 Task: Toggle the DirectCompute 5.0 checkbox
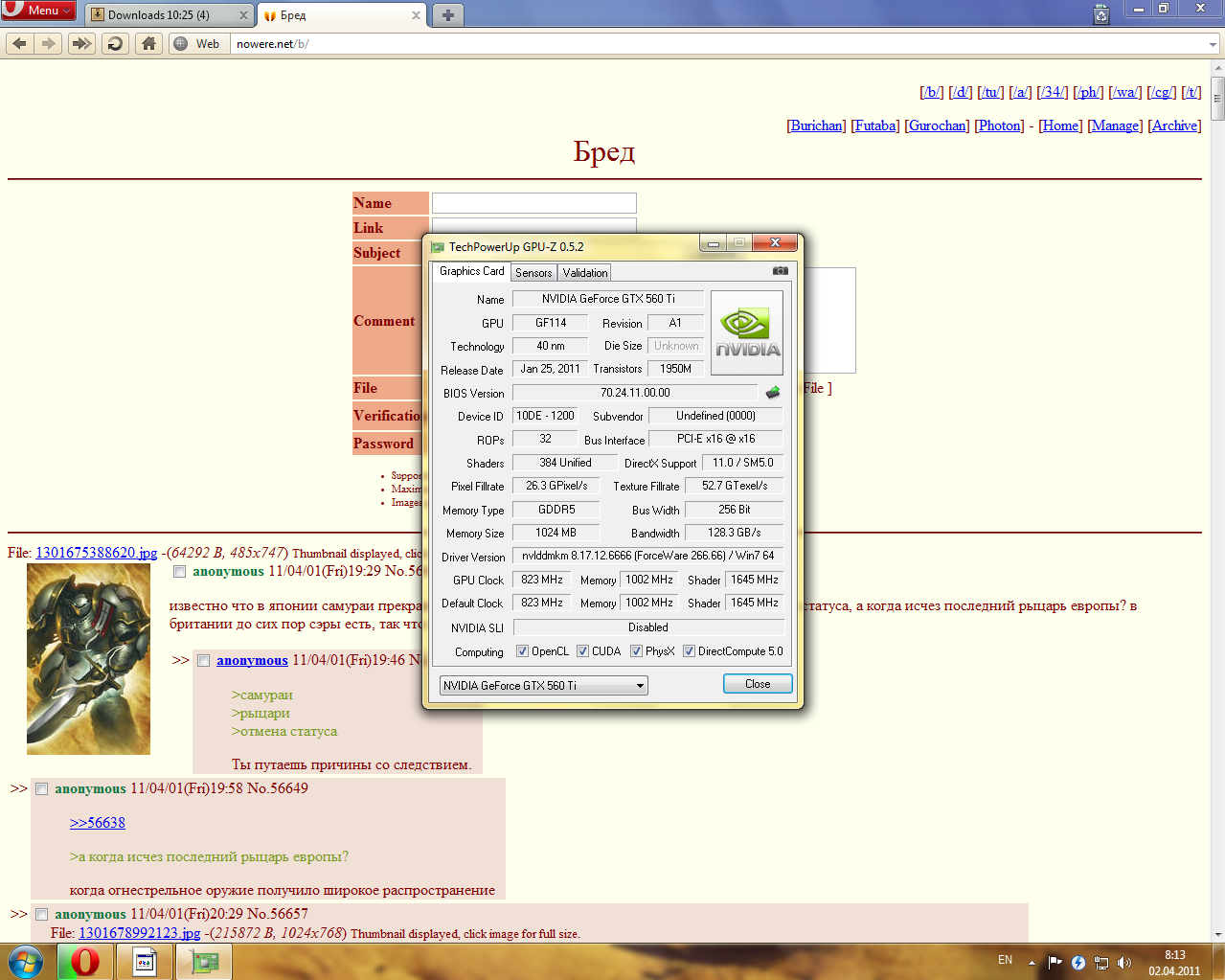tap(689, 651)
